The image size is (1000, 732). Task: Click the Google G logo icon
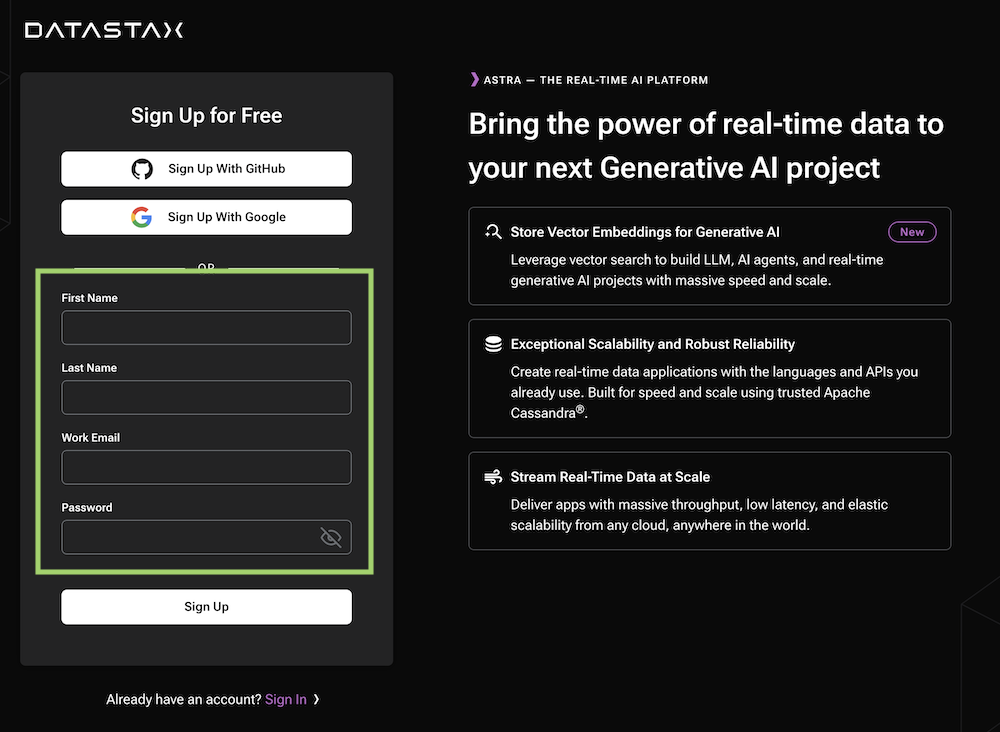coord(142,217)
